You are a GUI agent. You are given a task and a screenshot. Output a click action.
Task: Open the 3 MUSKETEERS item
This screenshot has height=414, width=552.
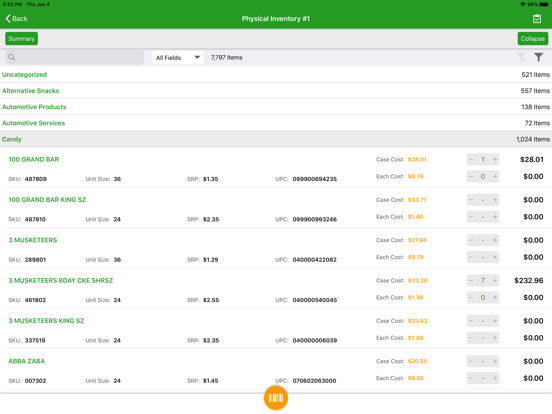click(33, 240)
